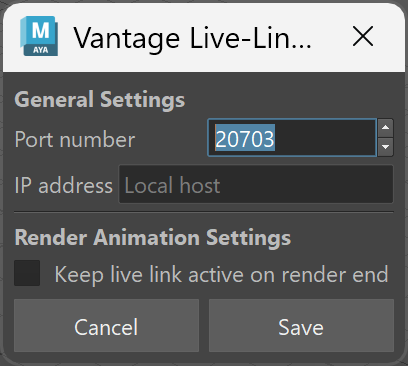The image size is (408, 366).
Task: Click the IP address label
Action: point(64,185)
